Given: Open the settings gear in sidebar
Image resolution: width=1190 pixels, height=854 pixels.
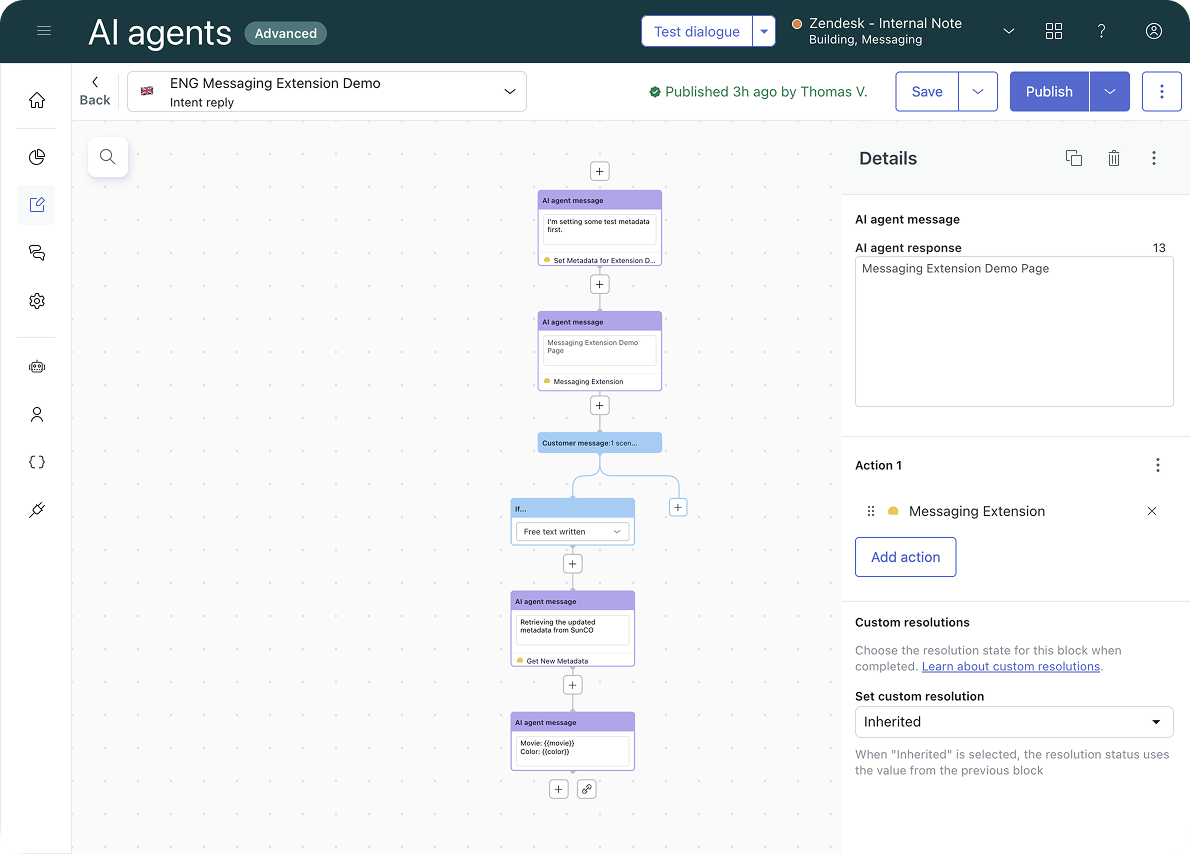Looking at the screenshot, I should pos(37,301).
